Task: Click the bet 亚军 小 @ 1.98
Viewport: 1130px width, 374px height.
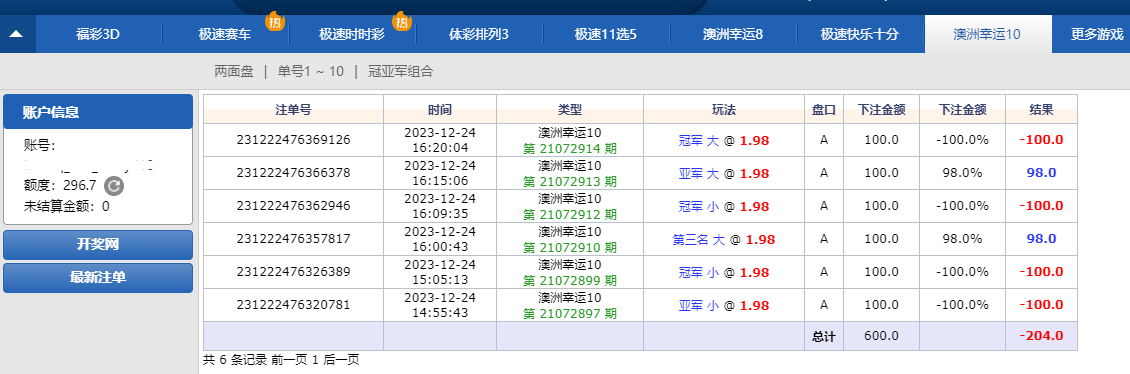Action: [x=724, y=306]
